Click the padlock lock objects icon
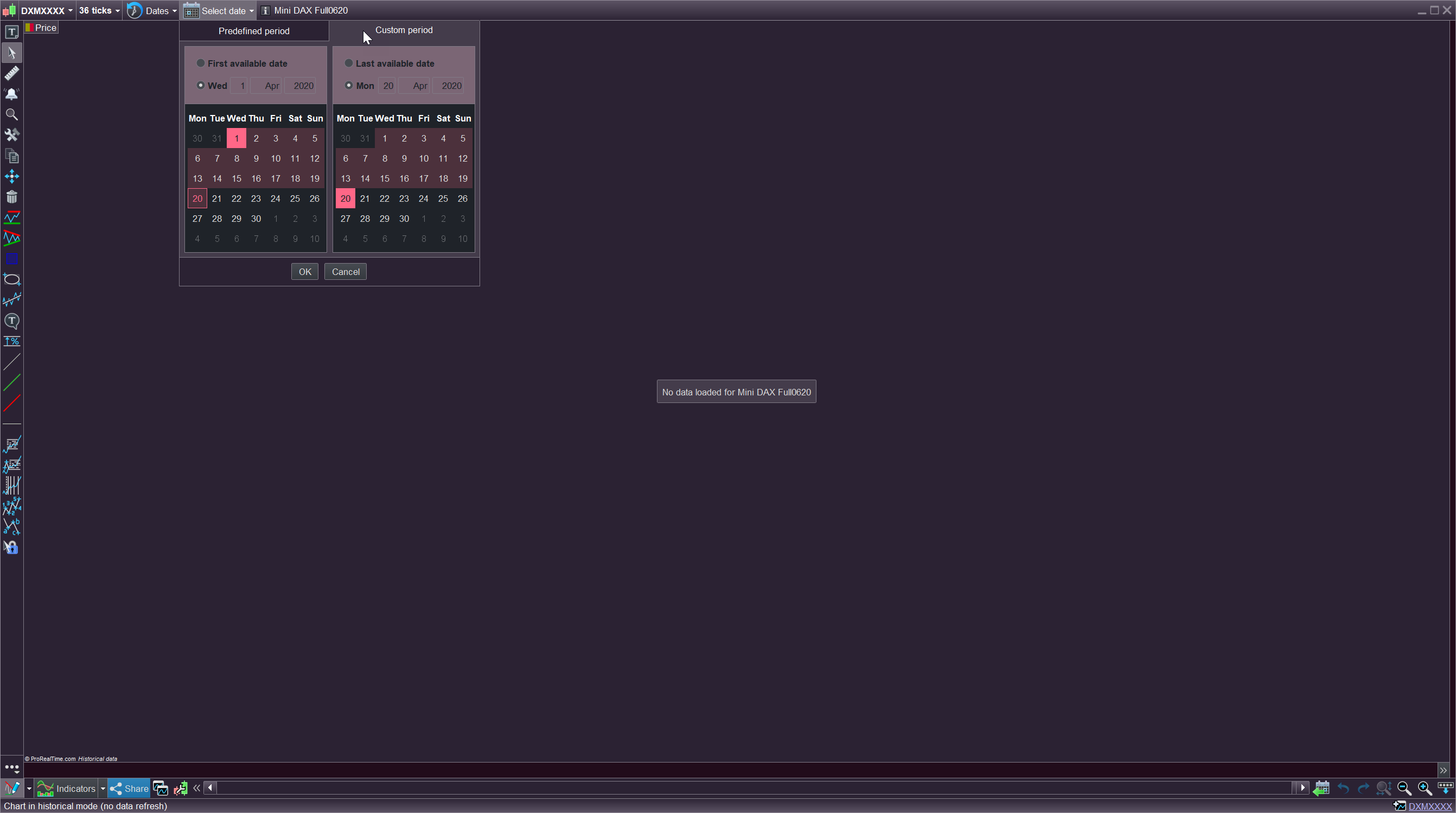1456x813 pixels. [11, 547]
